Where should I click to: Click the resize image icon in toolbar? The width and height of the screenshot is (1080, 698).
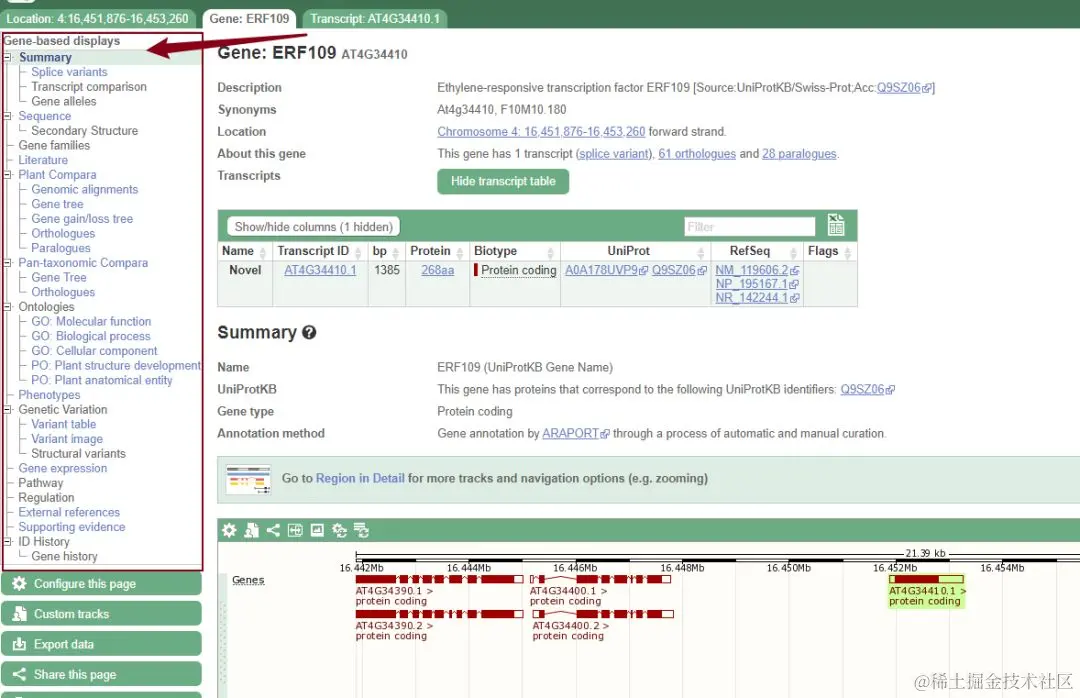click(x=295, y=530)
